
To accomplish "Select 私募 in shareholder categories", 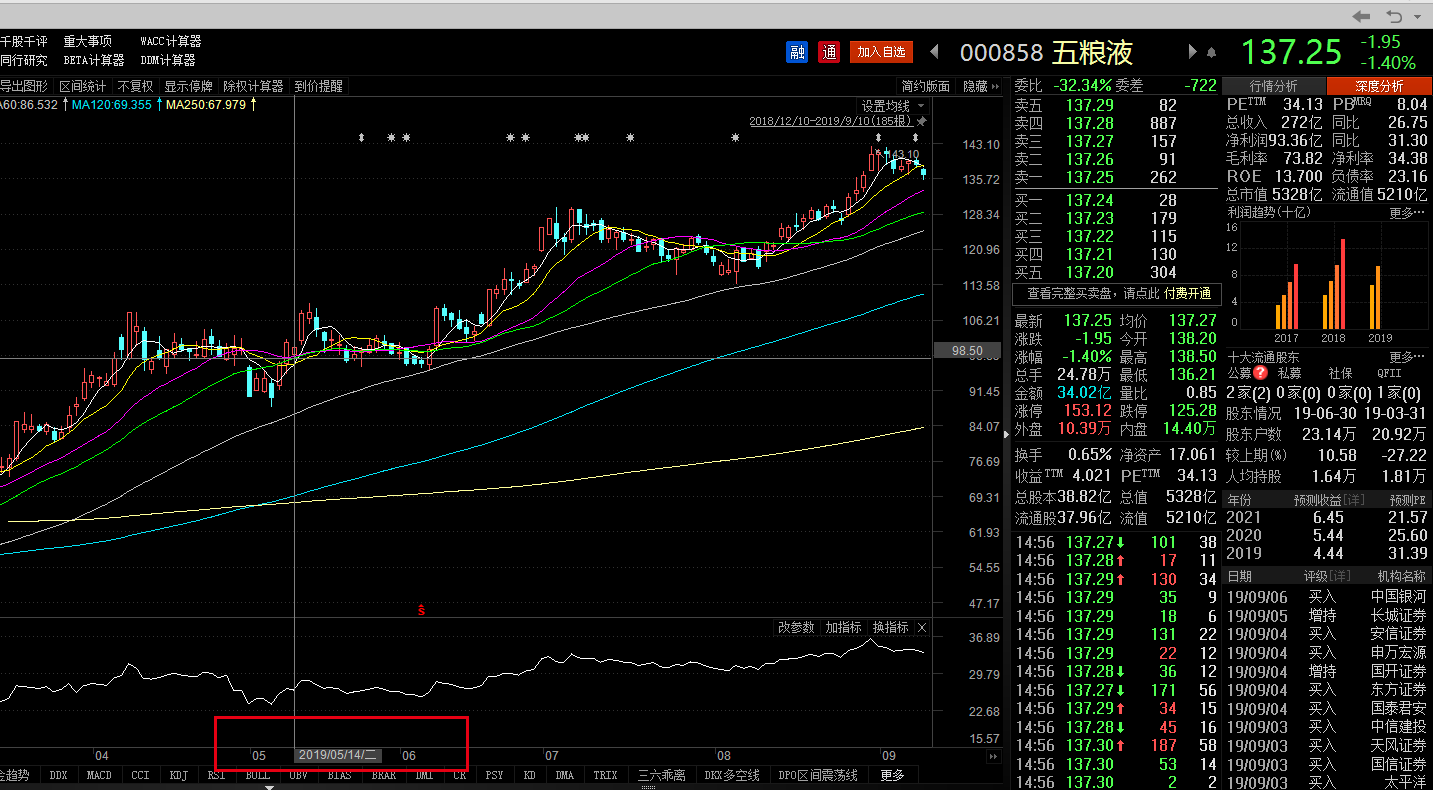I will 1290,373.
